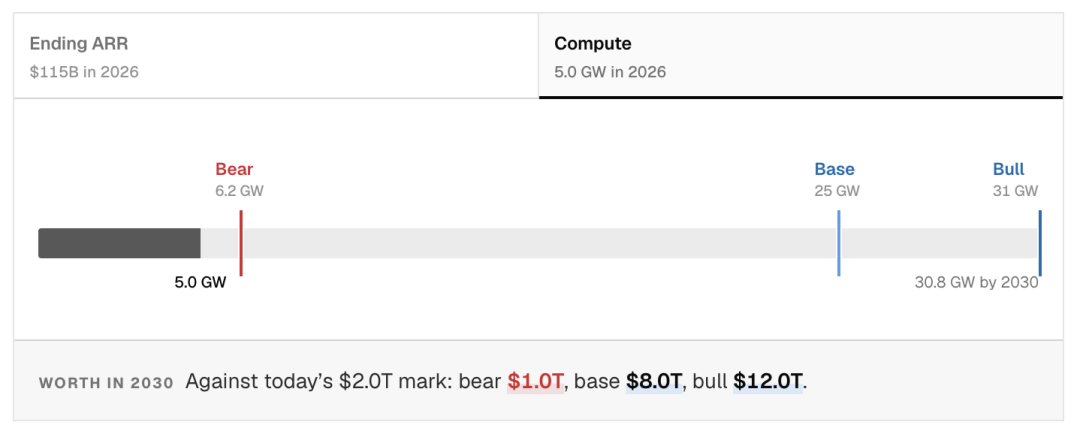The height and width of the screenshot is (431, 1080).
Task: Click the red Bear marker line
Action: (241, 243)
